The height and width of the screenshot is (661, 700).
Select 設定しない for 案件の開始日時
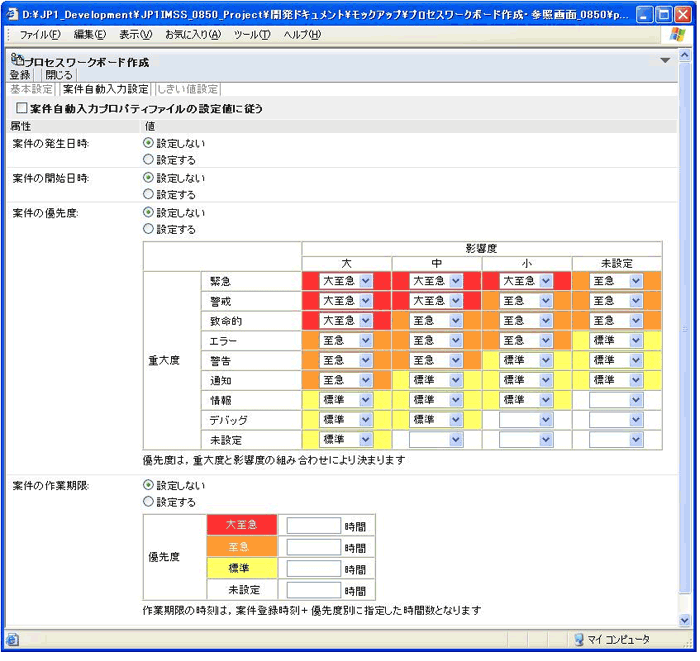149,178
